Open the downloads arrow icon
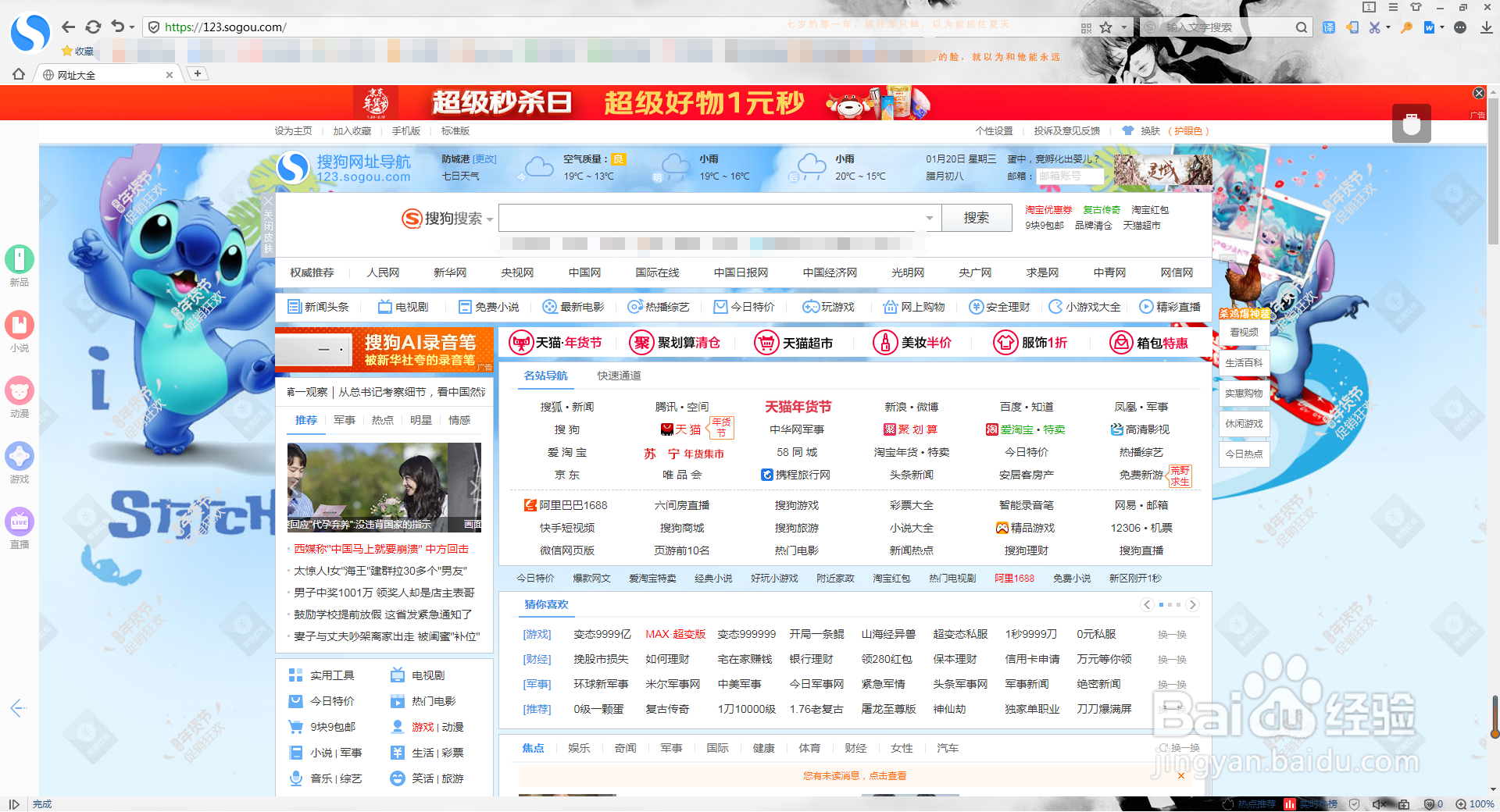Screen dimensions: 1500x812 point(1486,27)
